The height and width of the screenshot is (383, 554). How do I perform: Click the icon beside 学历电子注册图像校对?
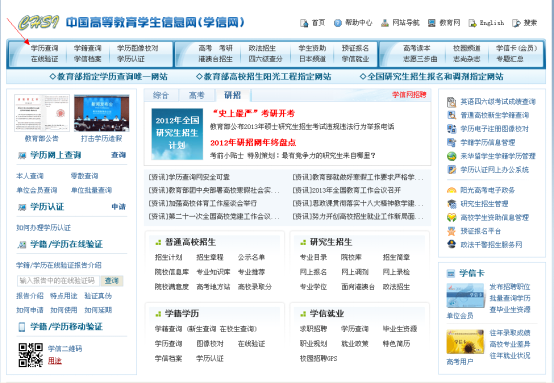452,129
